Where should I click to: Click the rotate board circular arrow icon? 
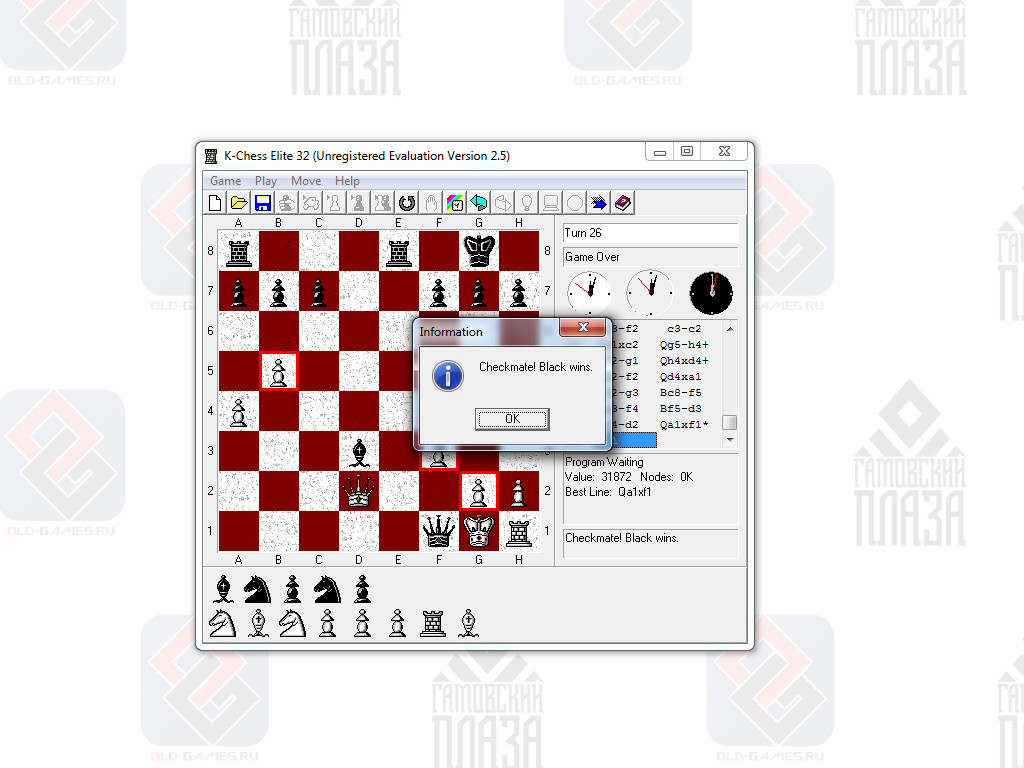pos(407,203)
